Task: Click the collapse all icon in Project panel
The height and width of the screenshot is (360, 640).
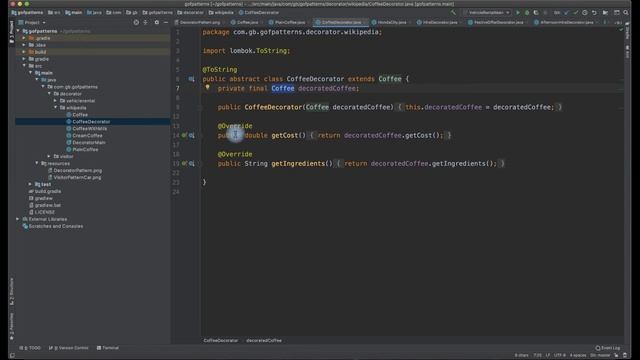Action: 145,22
